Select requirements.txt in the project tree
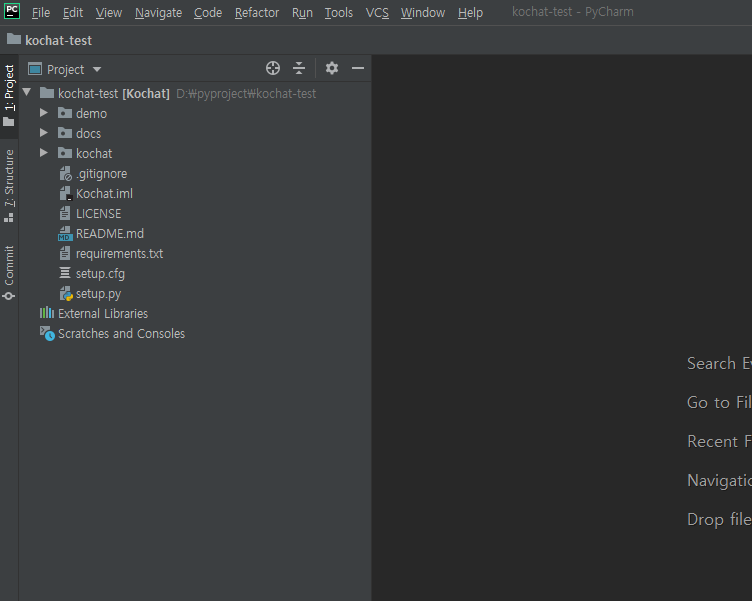 (x=119, y=253)
